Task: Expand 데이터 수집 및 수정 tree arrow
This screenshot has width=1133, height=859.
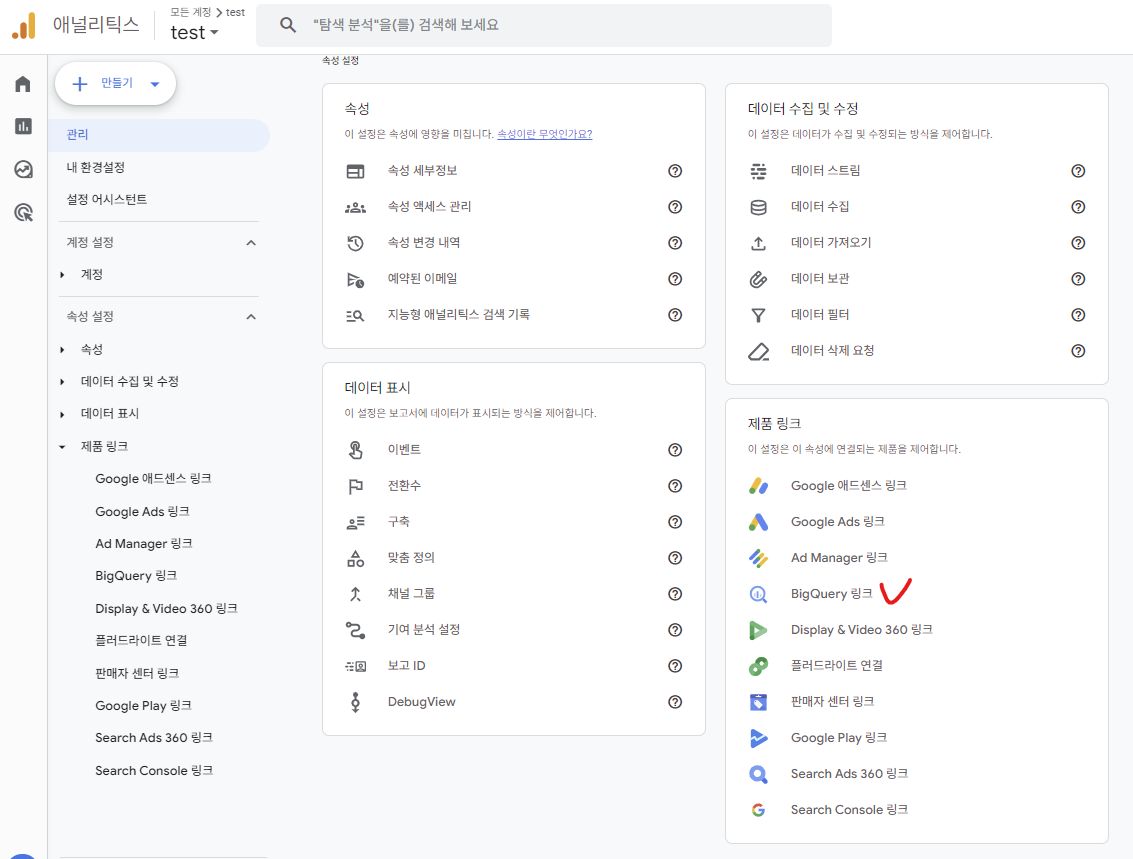Action: tap(63, 382)
